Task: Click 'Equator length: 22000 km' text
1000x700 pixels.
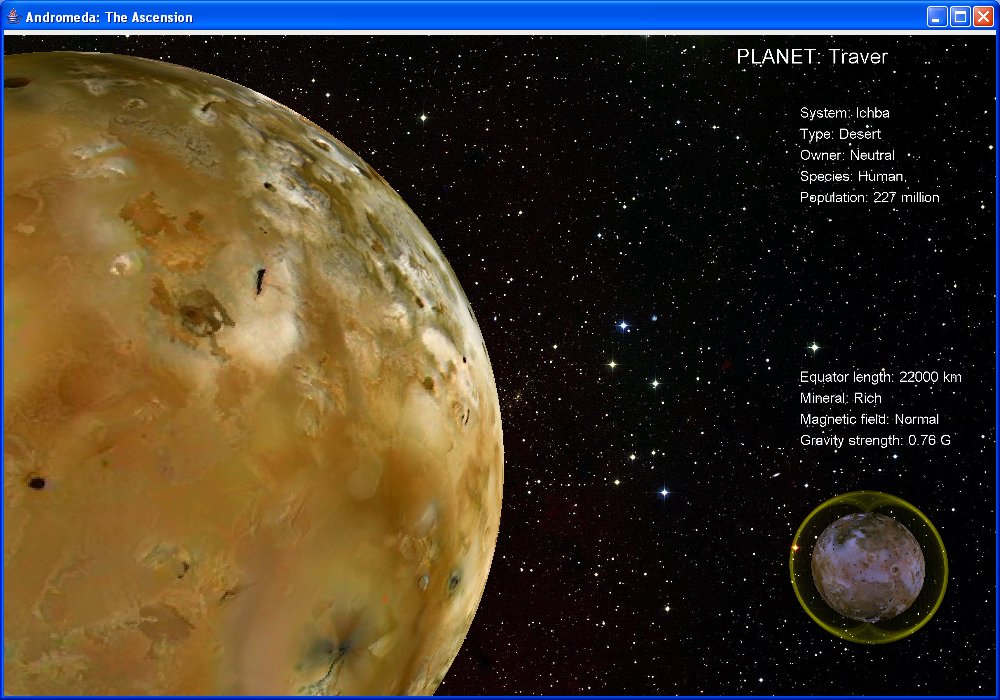Action: 880,377
